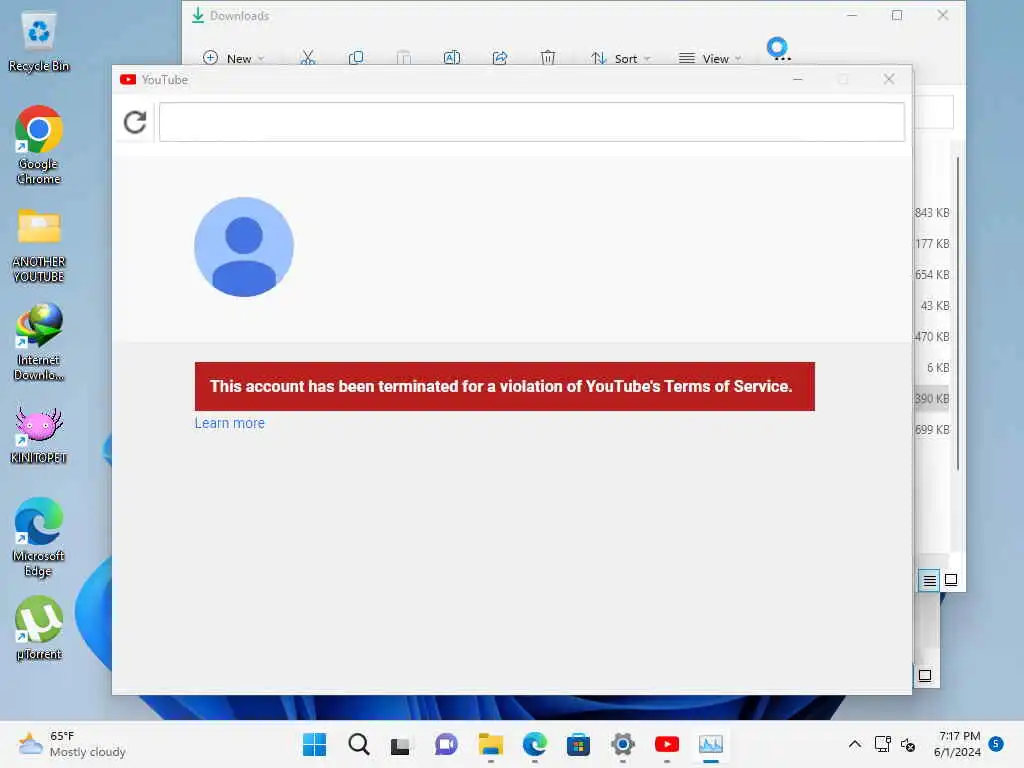Viewport: 1024px width, 768px height.
Task: Open taskbar Search
Action: click(x=359, y=744)
